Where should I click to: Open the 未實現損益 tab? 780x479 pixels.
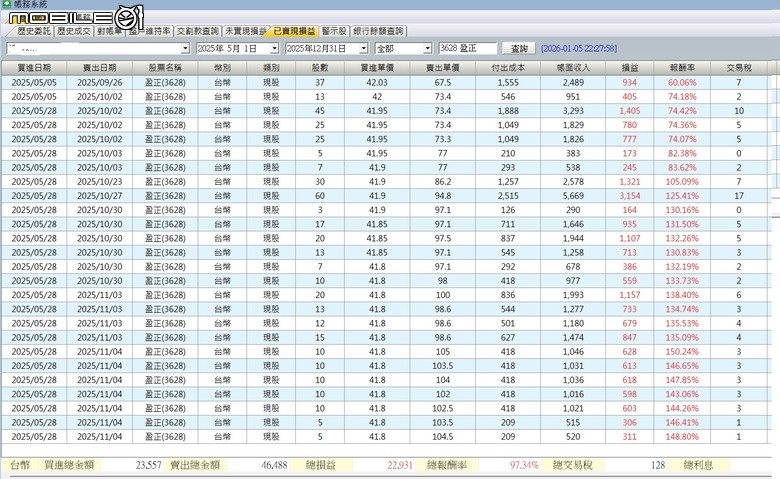coord(245,31)
